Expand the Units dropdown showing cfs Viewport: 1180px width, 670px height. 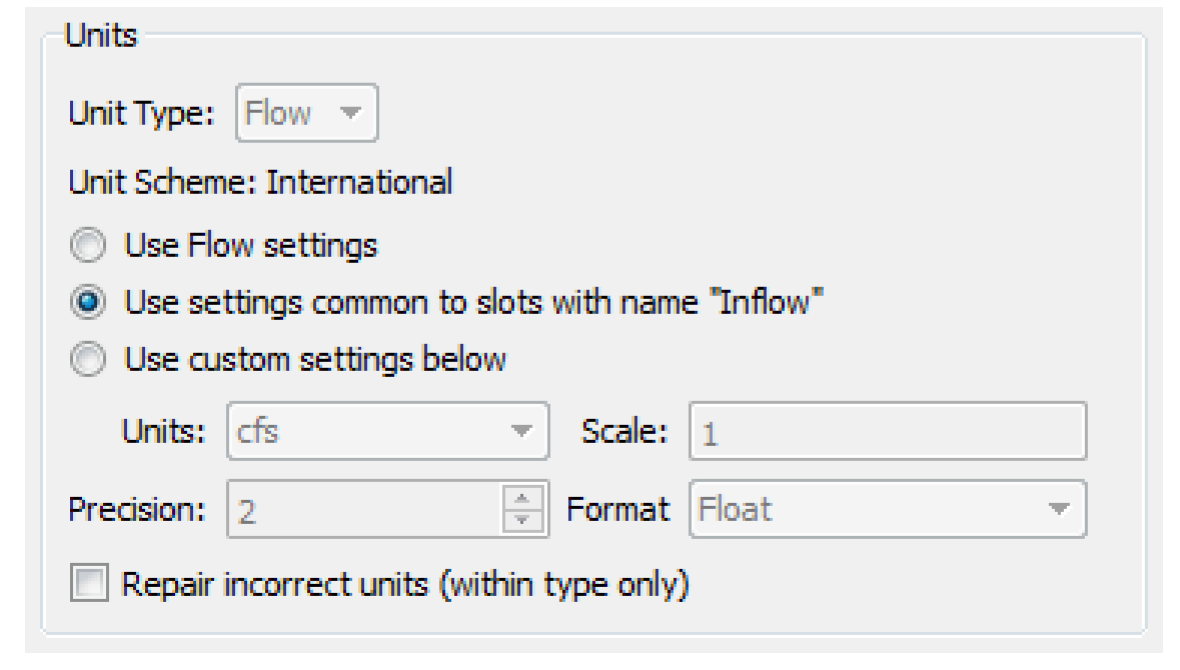(x=387, y=432)
